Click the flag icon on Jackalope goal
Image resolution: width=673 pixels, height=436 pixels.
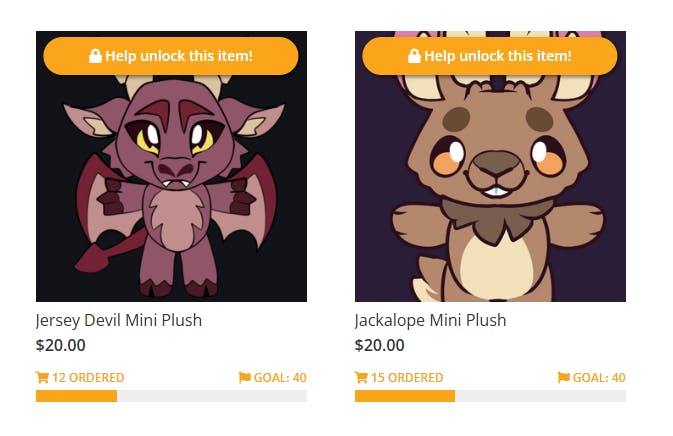tap(564, 378)
